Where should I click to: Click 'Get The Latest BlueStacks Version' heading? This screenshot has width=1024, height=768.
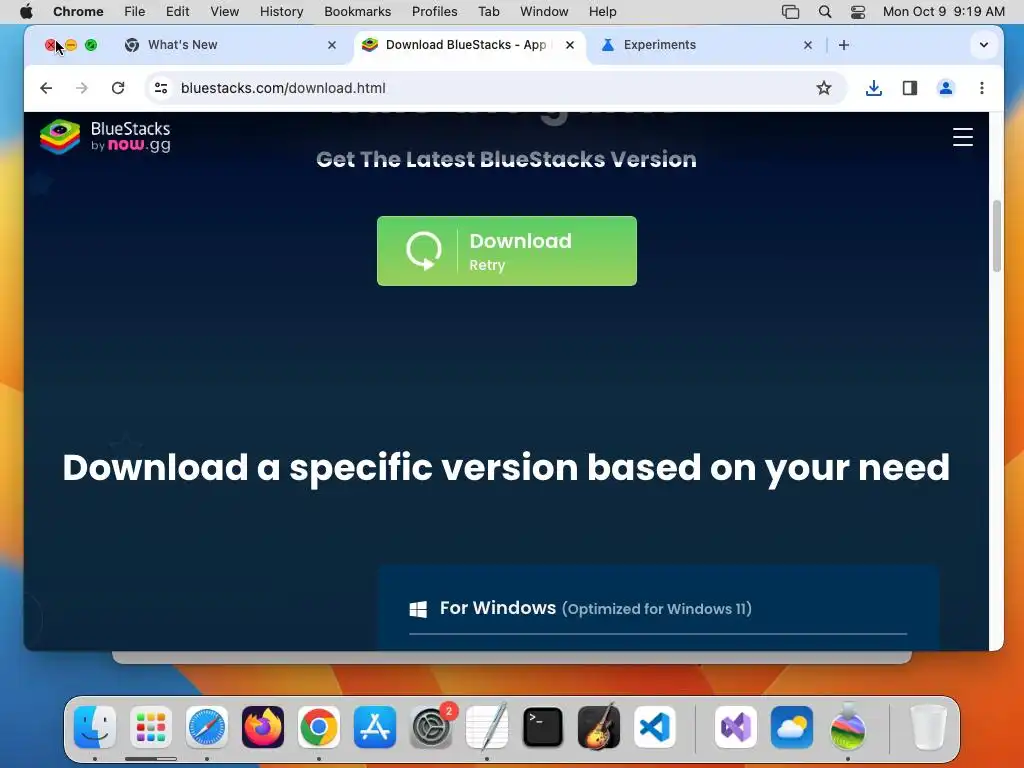pos(506,159)
